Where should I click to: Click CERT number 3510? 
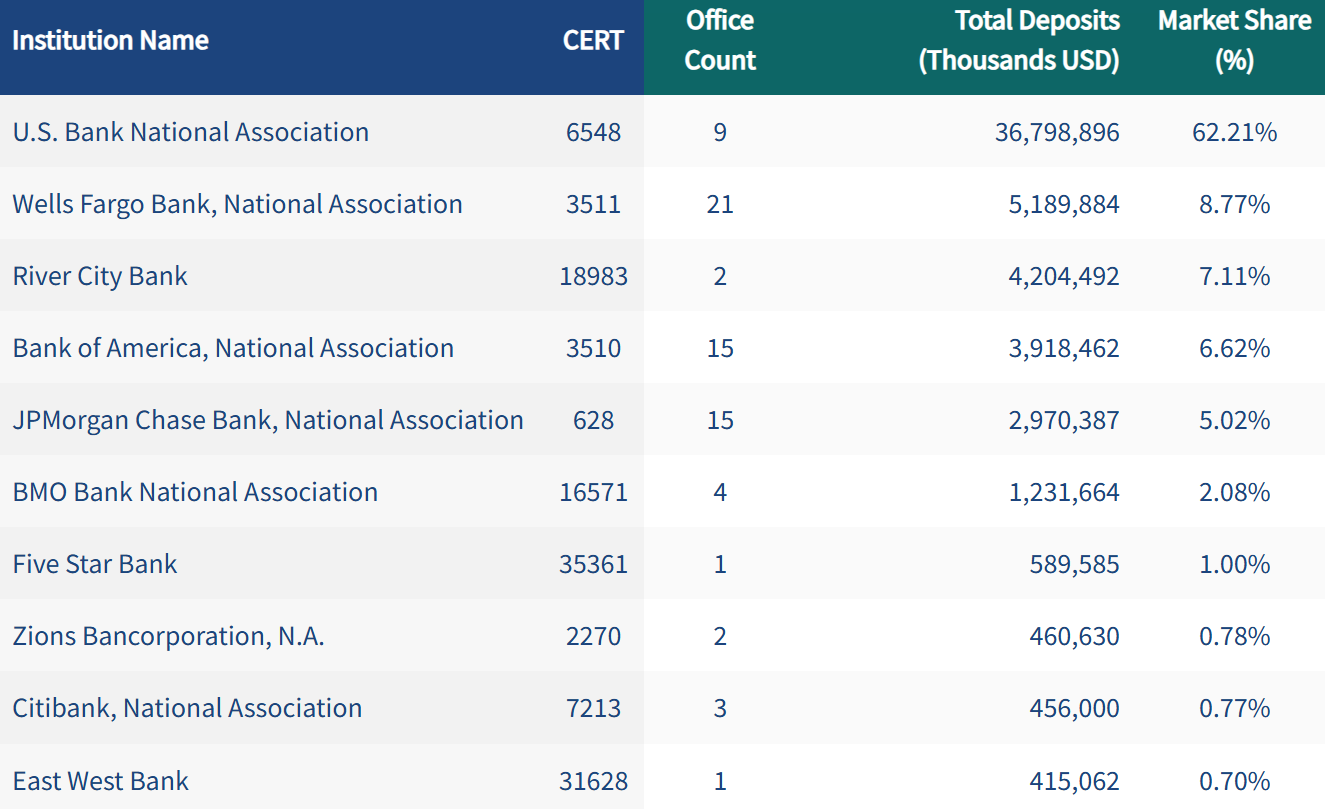click(594, 348)
